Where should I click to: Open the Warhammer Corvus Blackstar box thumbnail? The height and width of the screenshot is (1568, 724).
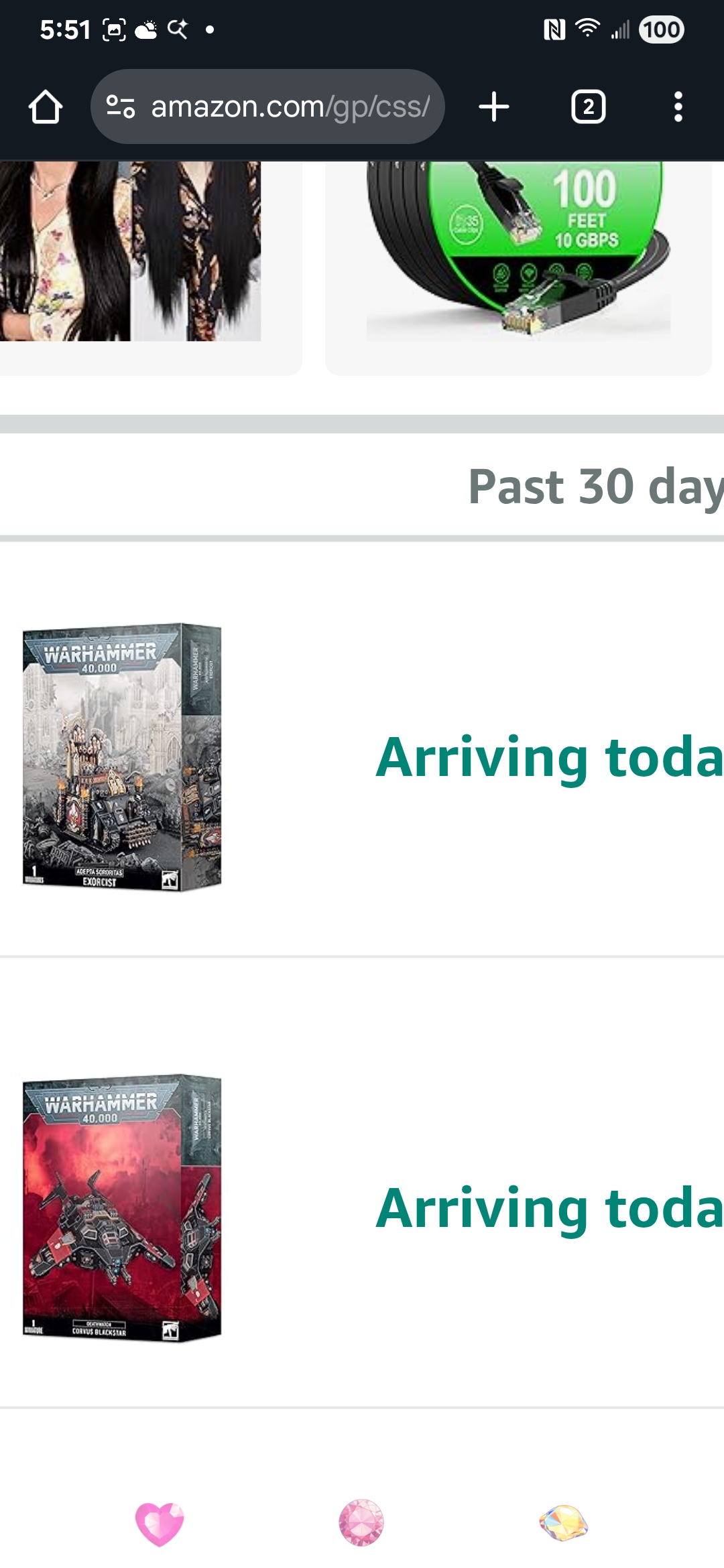pyautogui.click(x=122, y=1208)
